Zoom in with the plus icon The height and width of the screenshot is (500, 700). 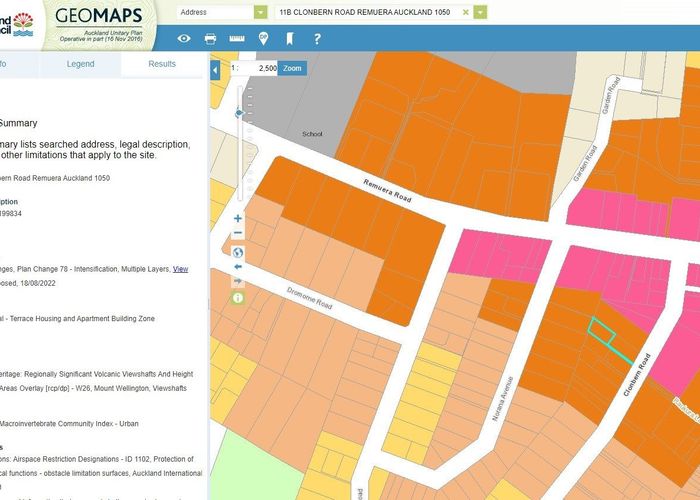[x=238, y=218]
